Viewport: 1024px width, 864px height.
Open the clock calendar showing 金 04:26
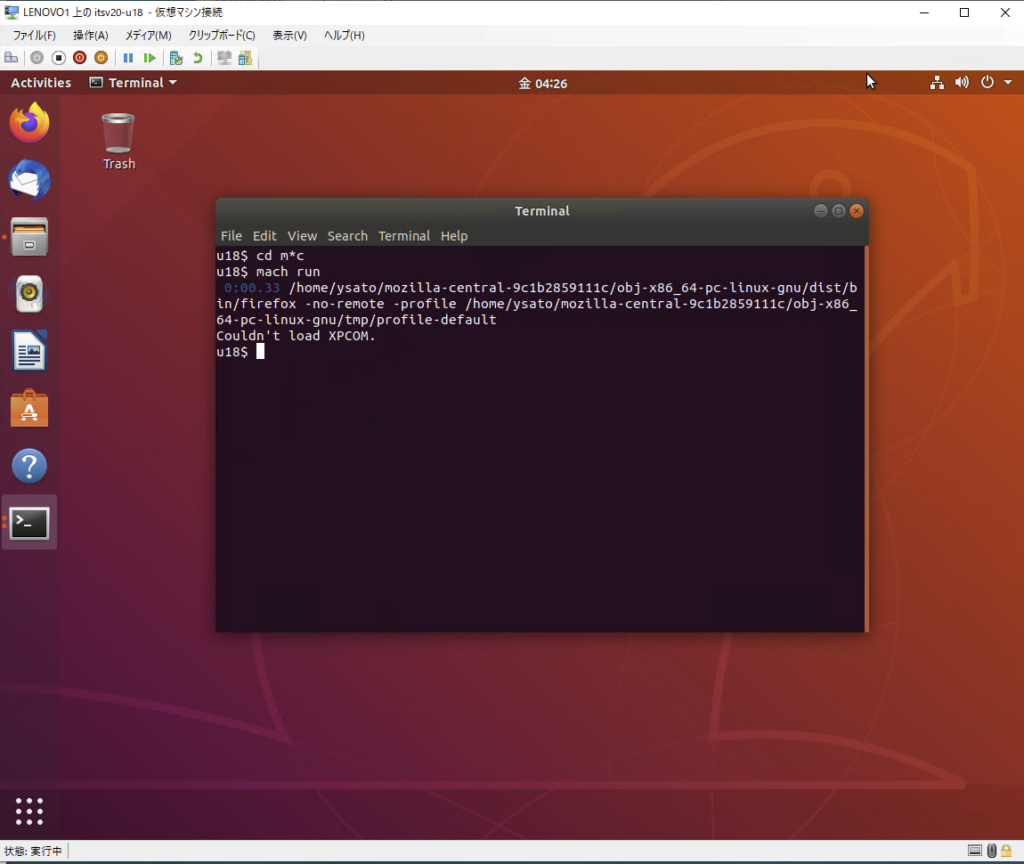point(542,83)
